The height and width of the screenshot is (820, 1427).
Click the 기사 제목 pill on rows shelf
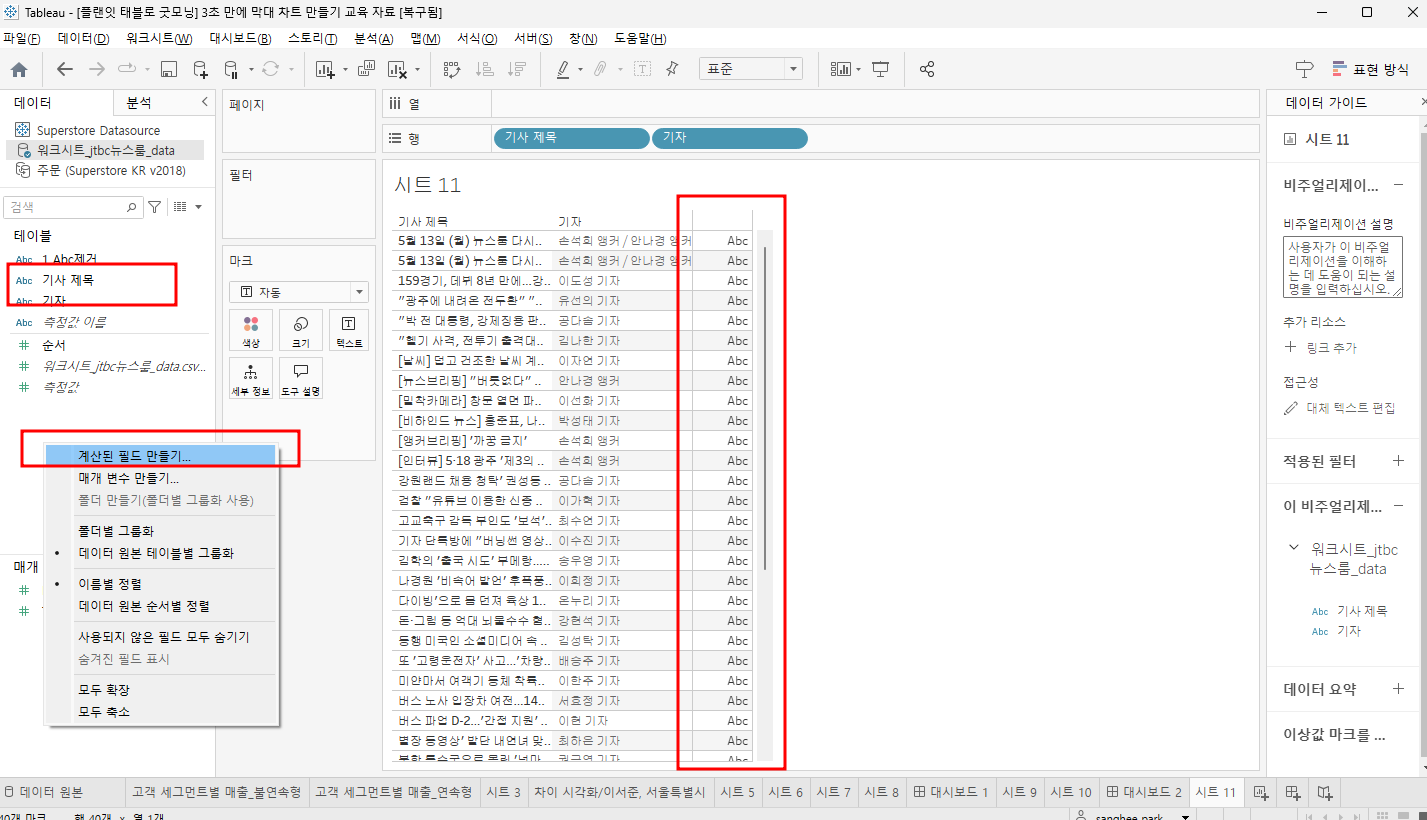pos(571,138)
